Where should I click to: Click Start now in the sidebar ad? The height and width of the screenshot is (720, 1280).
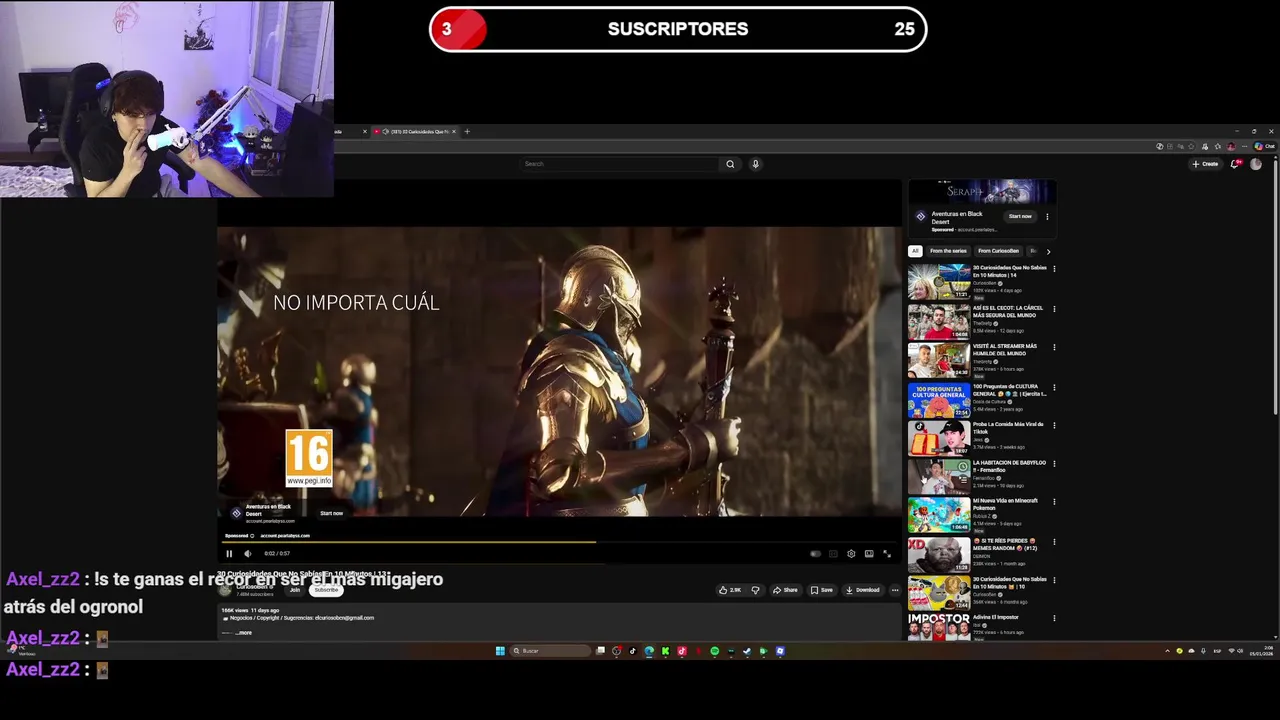(x=1020, y=216)
